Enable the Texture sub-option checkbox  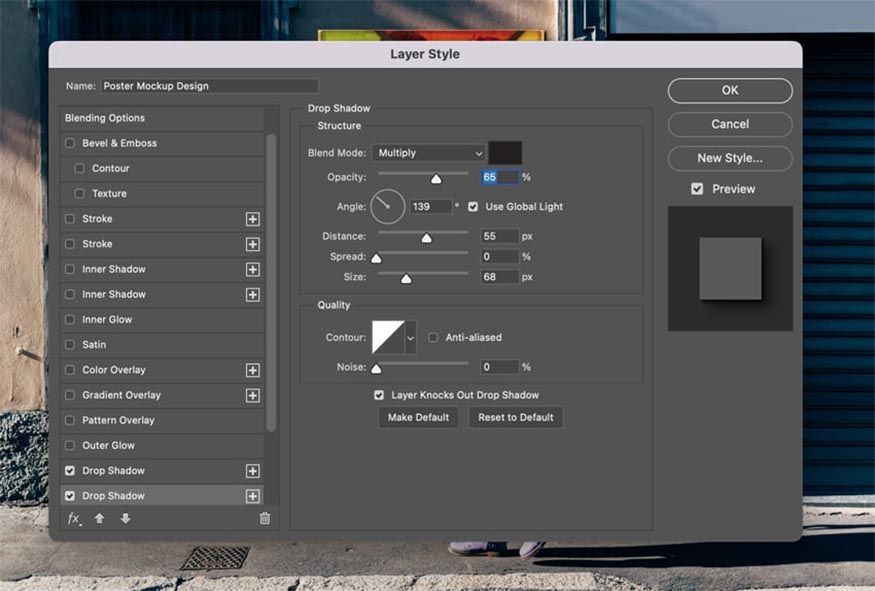point(79,194)
